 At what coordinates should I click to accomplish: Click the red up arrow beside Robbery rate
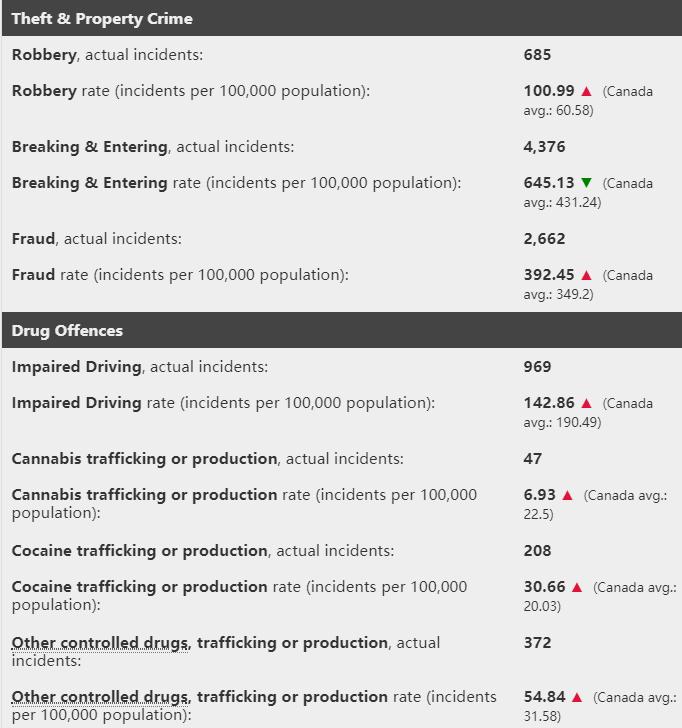tap(586, 92)
